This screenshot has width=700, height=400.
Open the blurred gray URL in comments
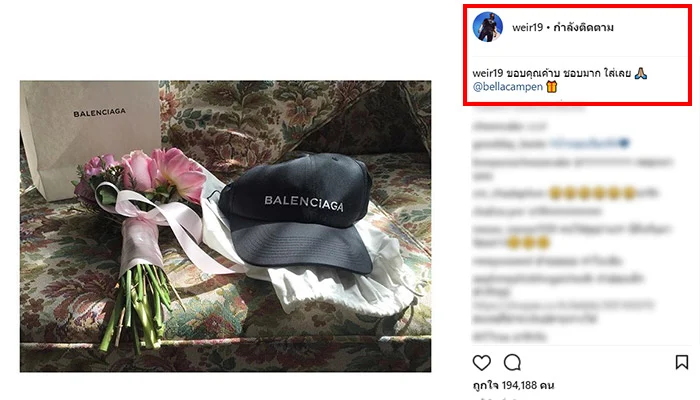pyautogui.click(x=563, y=306)
